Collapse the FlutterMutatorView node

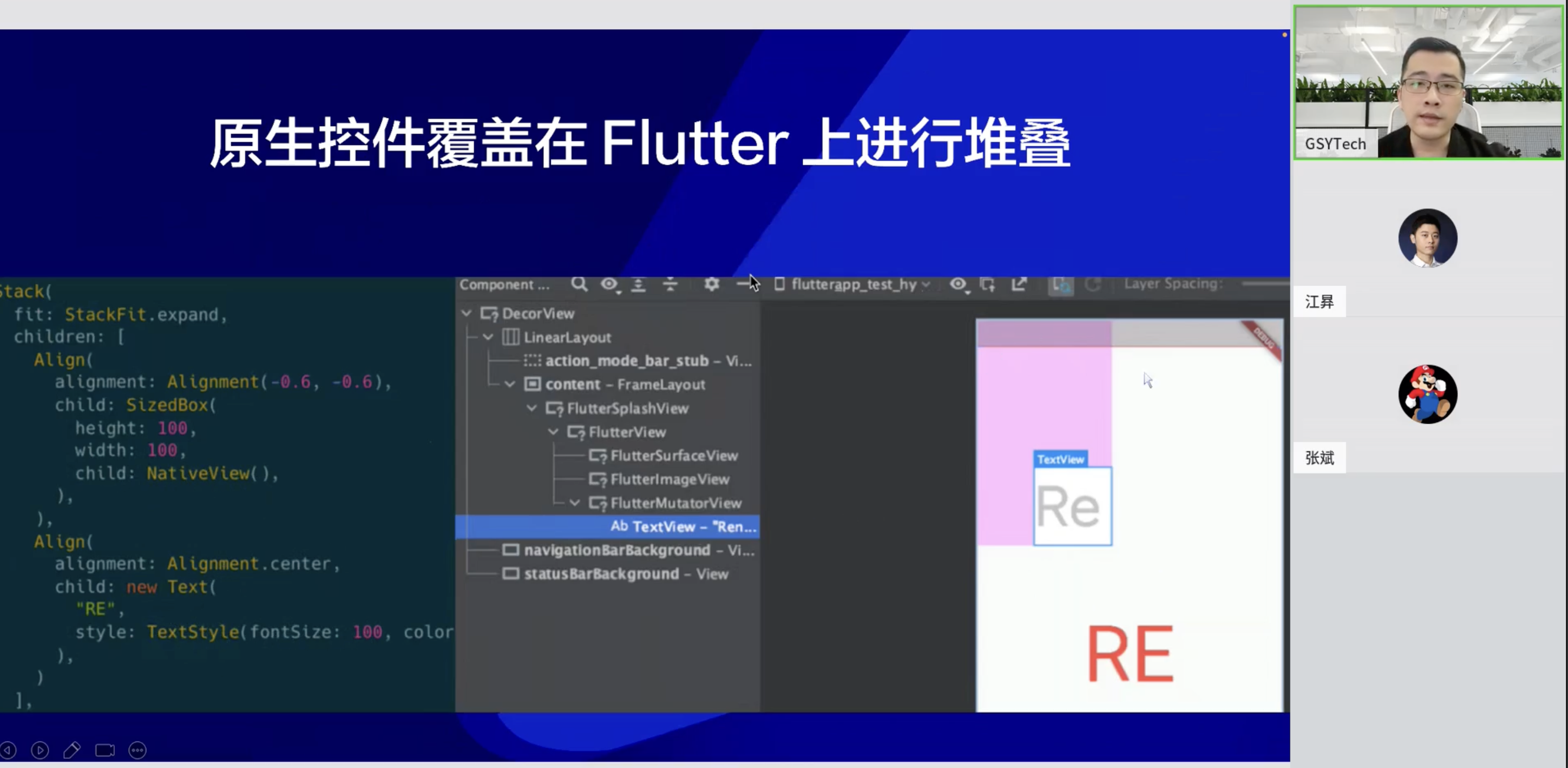point(575,503)
